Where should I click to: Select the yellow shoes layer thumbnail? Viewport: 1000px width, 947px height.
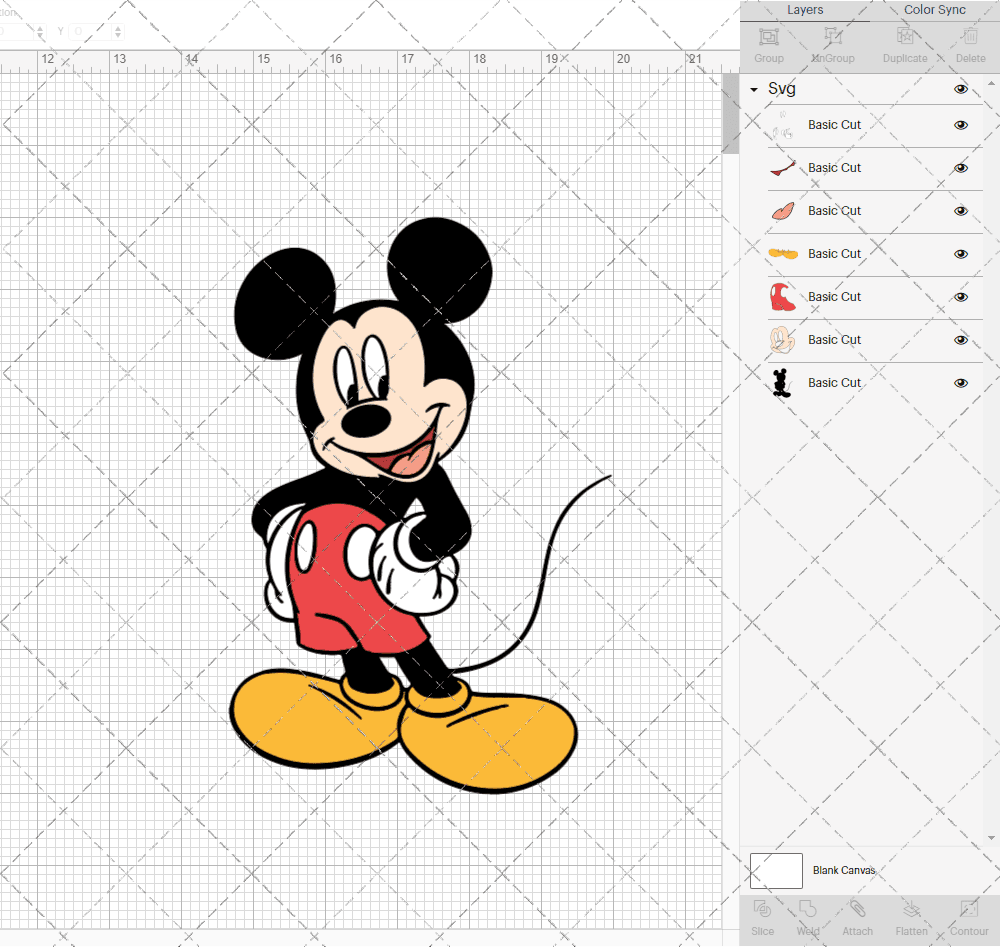coord(783,254)
